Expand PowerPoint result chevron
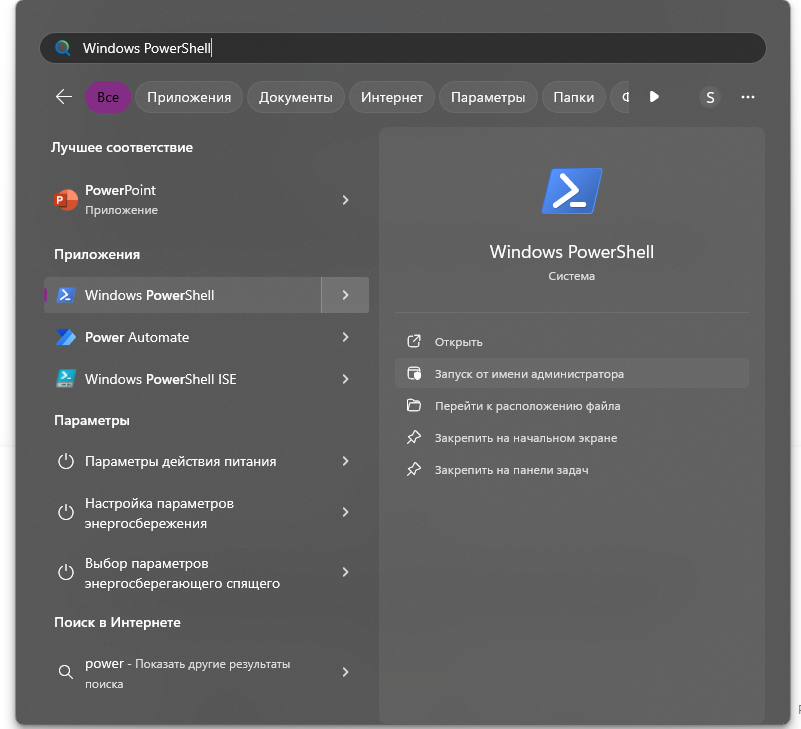Viewport: 801px width, 729px height. coord(345,200)
